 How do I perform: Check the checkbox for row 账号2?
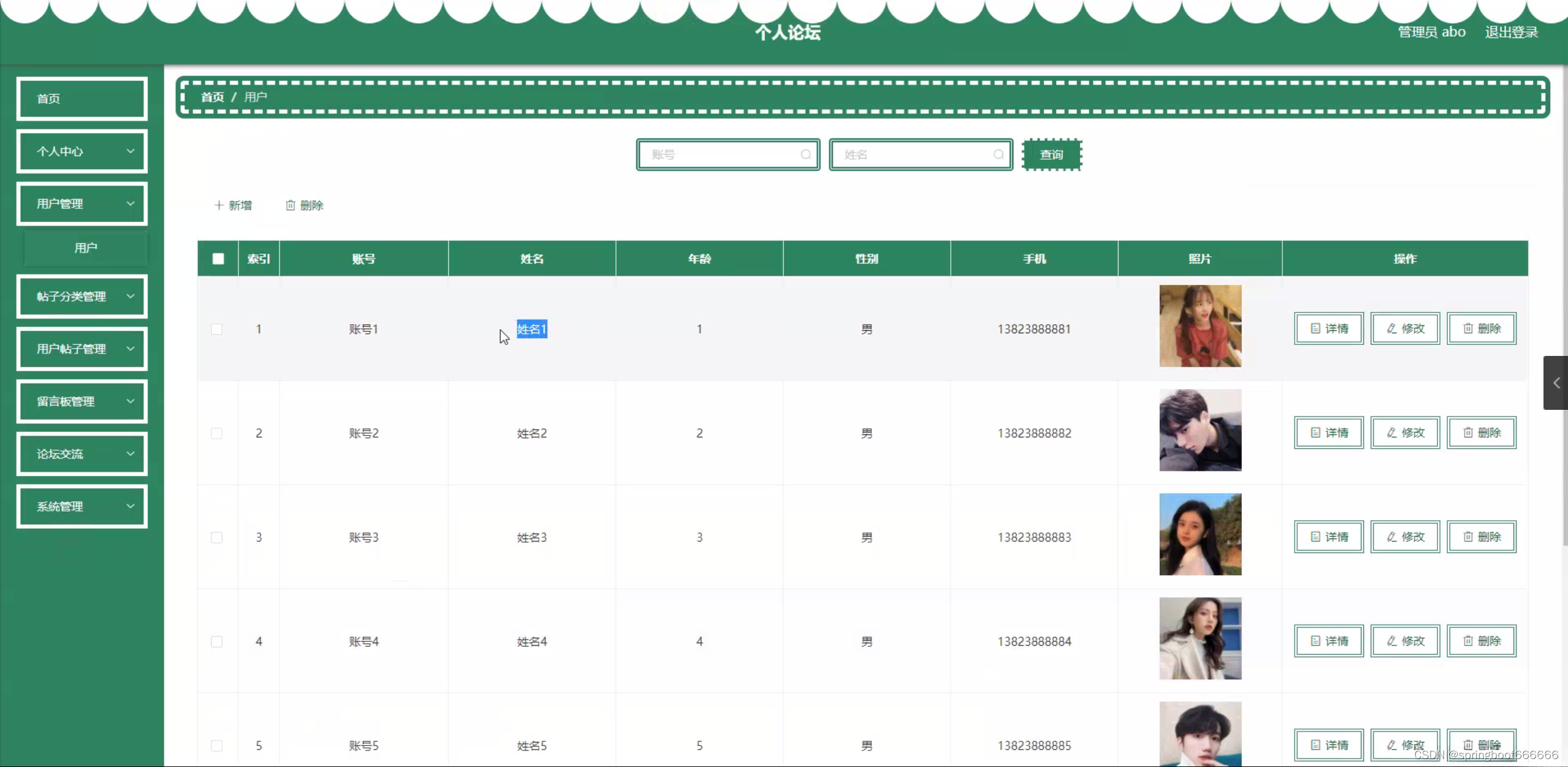coord(216,433)
